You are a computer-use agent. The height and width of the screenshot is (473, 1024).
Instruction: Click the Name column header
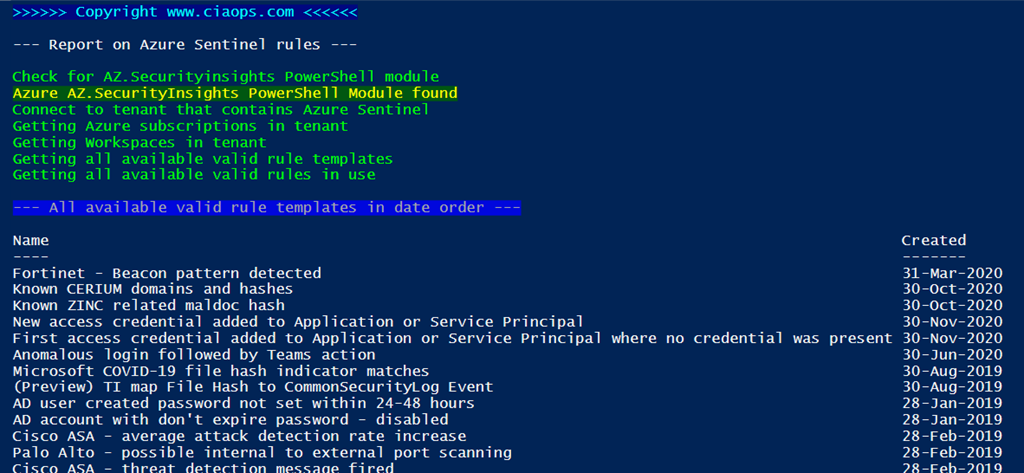click(30, 240)
